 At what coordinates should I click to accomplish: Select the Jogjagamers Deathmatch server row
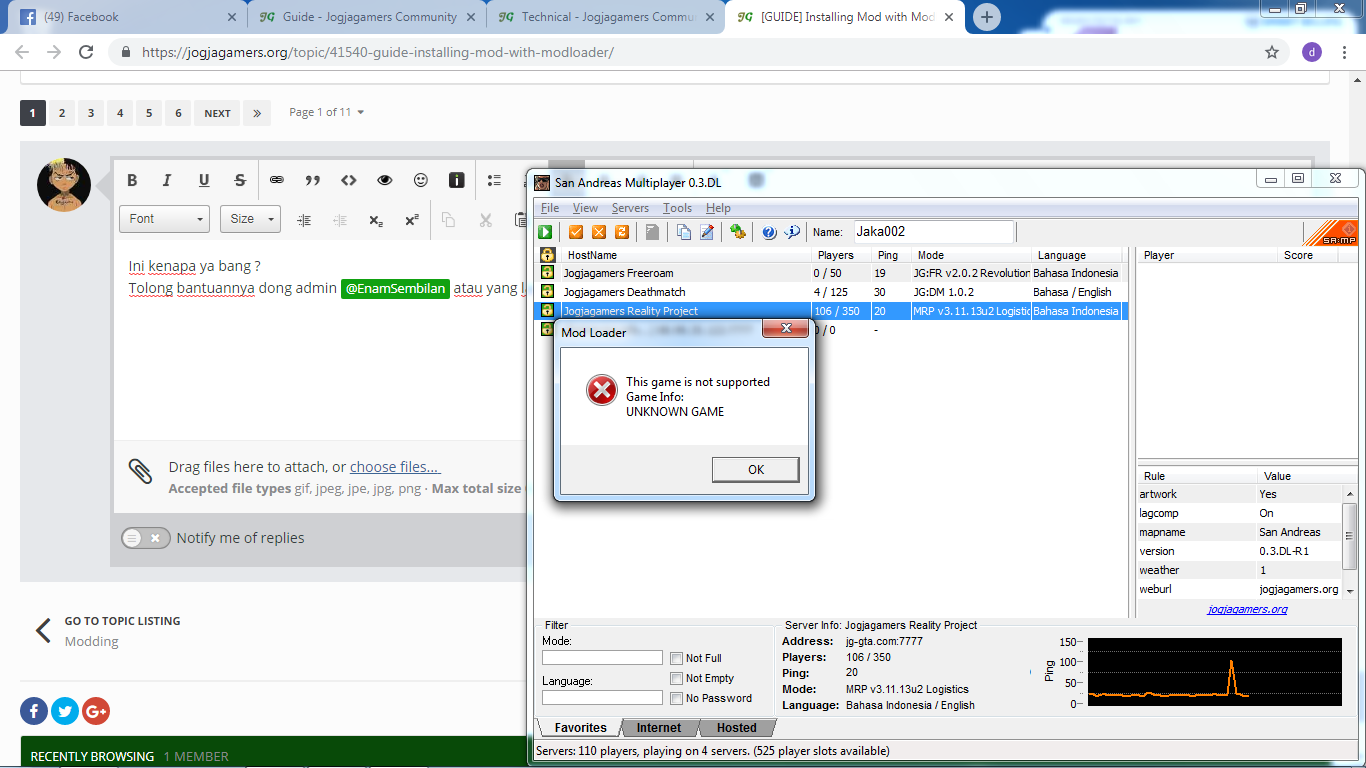[x=830, y=292]
